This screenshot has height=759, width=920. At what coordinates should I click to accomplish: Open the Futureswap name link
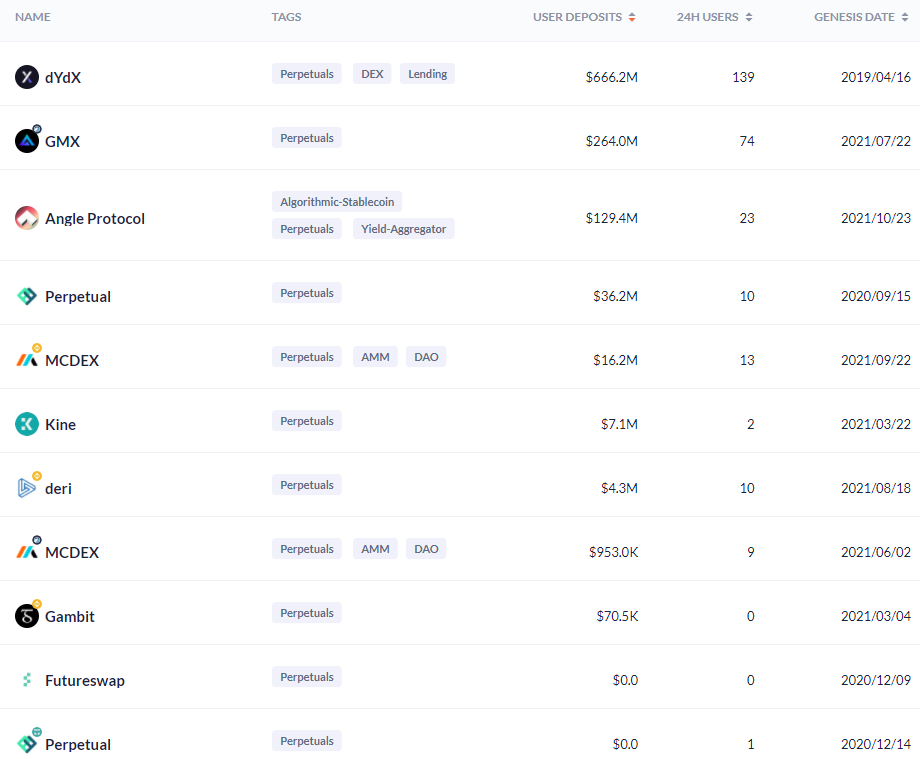[85, 681]
